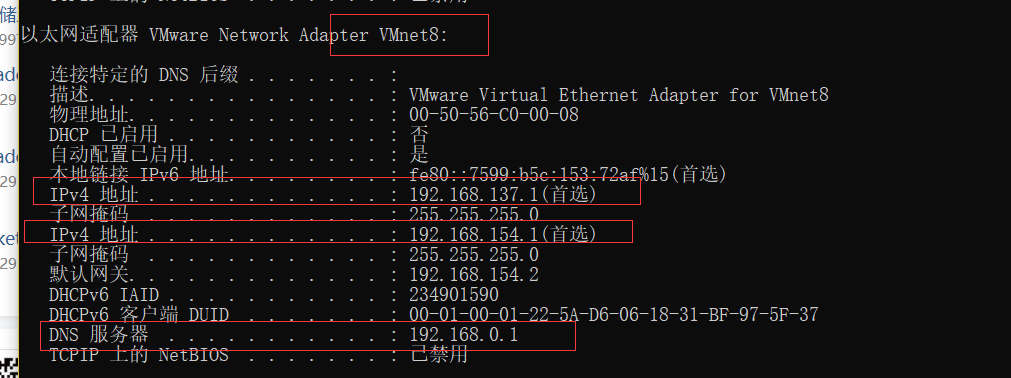
Task: Click the DNS 服务器 label
Action: pyautogui.click(x=99, y=335)
